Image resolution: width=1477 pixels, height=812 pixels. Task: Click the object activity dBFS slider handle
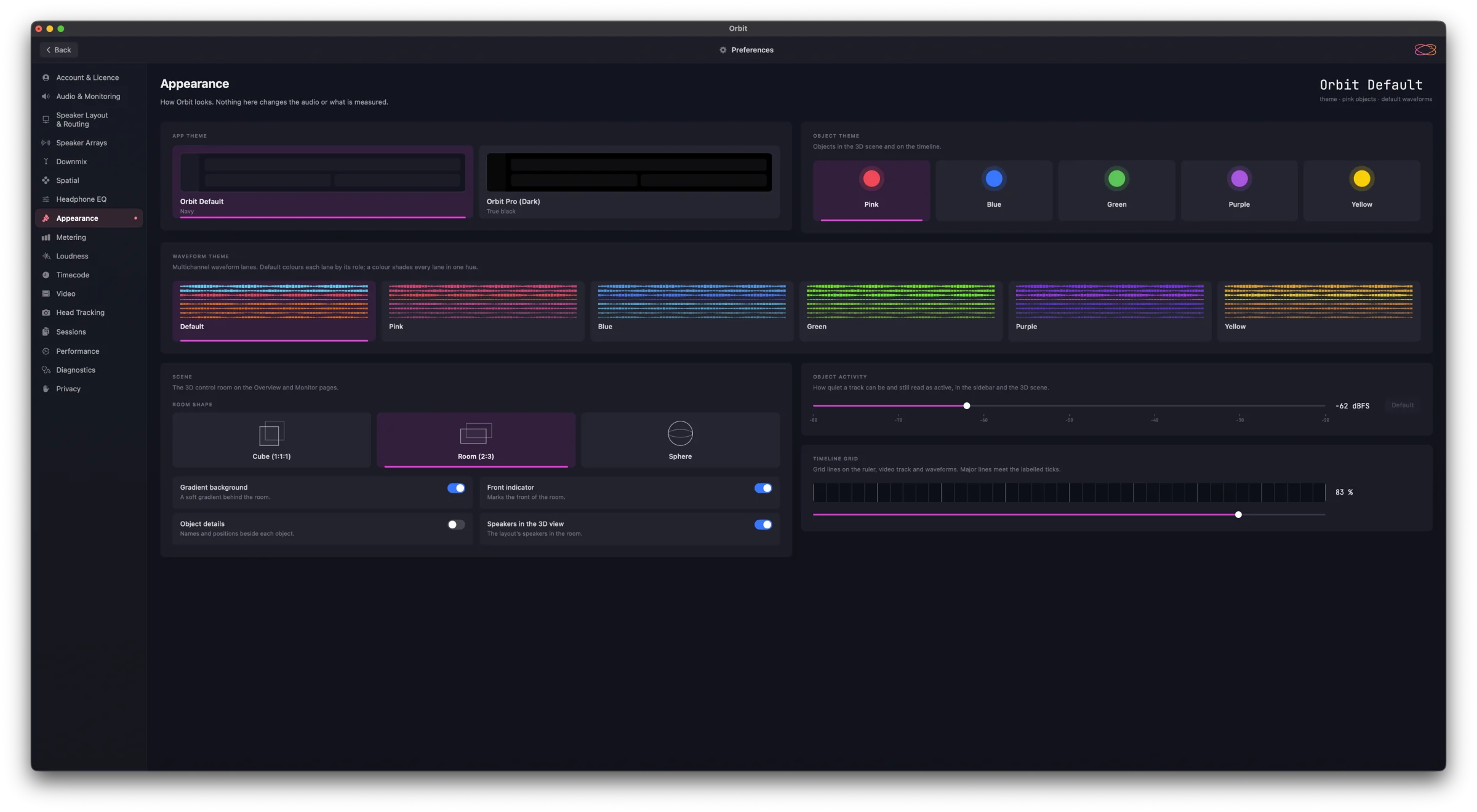[967, 405]
